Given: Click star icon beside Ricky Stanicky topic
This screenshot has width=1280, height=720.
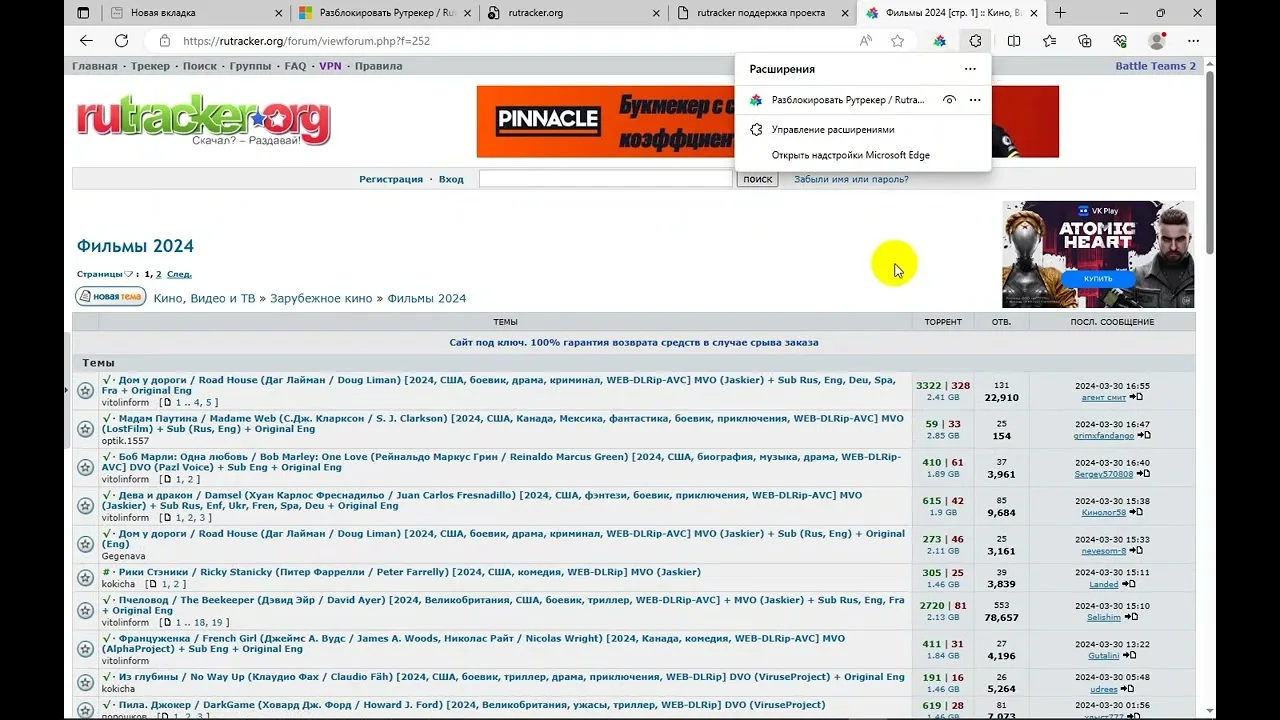Looking at the screenshot, I should click(x=85, y=578).
